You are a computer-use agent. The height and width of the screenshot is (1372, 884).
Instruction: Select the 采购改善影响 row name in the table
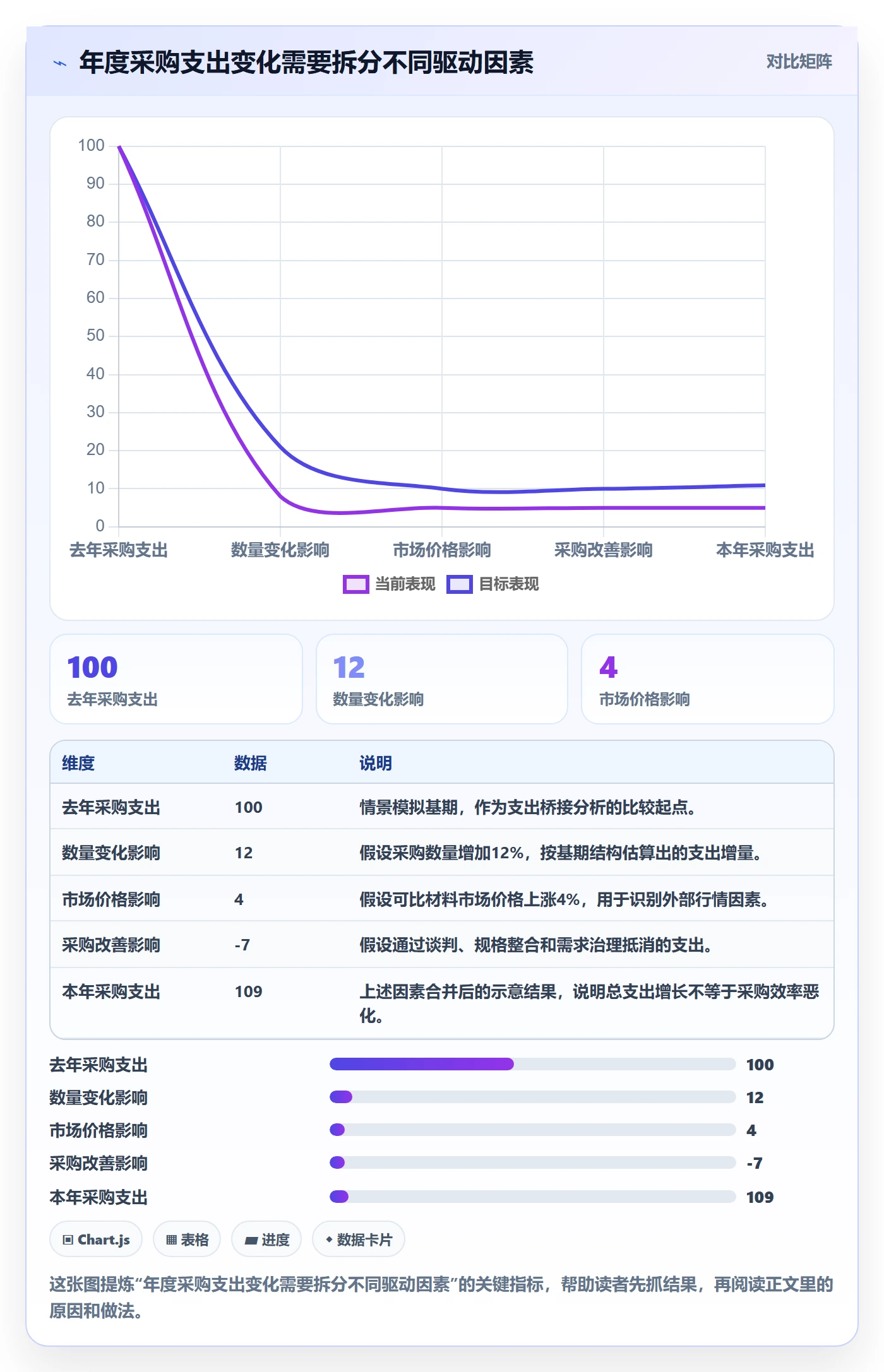coord(111,945)
